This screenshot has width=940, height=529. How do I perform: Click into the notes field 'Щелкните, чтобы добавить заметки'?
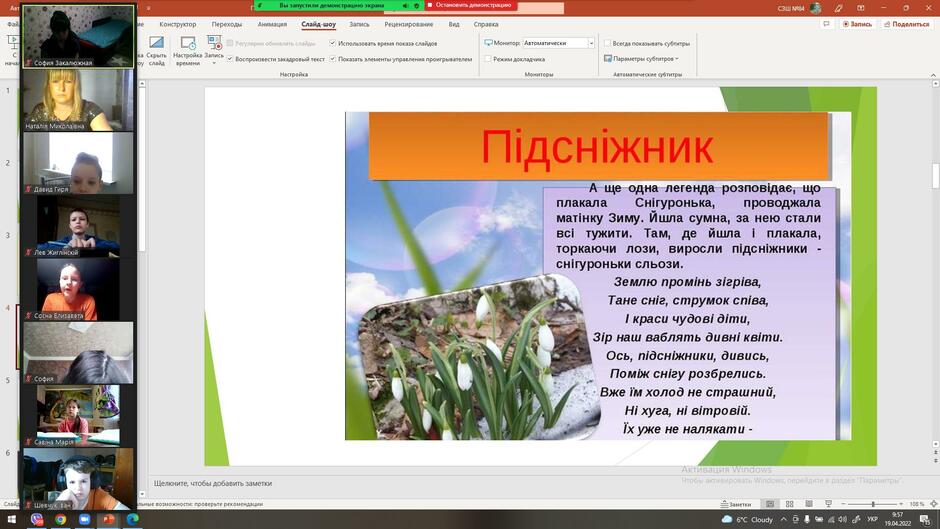[213, 483]
